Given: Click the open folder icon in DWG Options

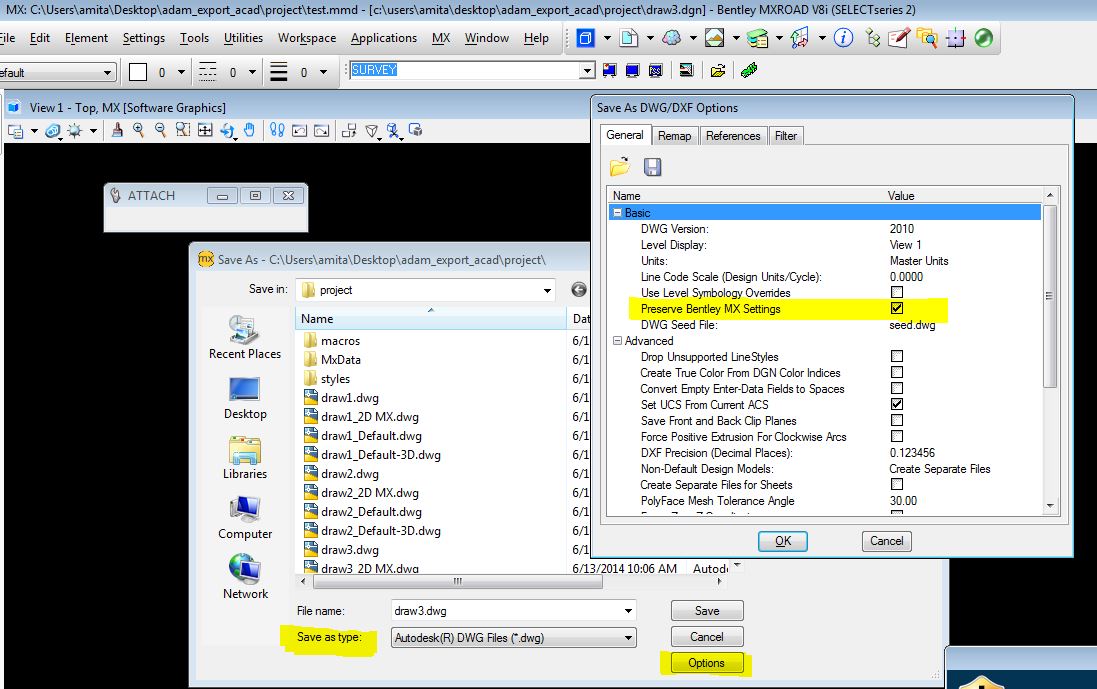Looking at the screenshot, I should tap(620, 167).
